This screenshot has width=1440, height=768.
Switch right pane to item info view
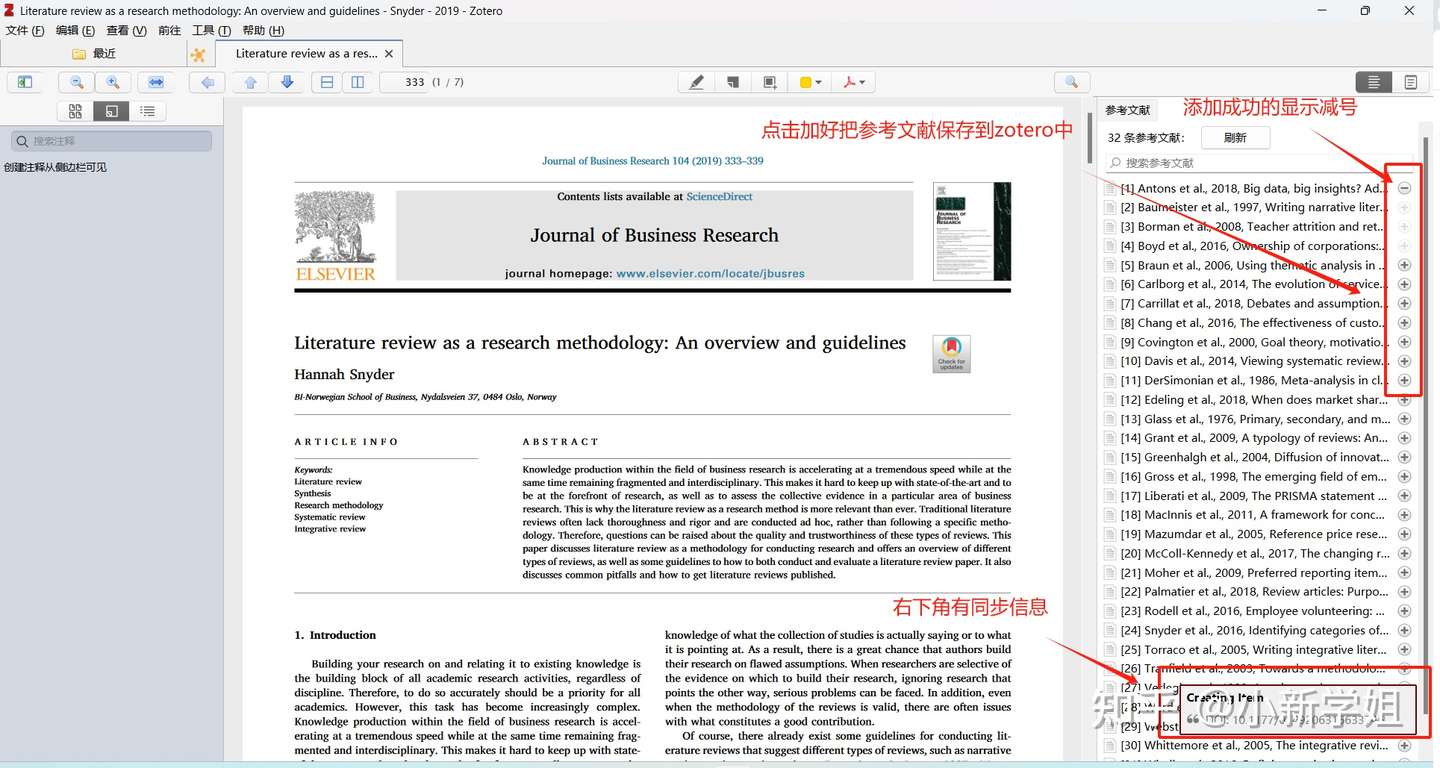tap(1374, 82)
